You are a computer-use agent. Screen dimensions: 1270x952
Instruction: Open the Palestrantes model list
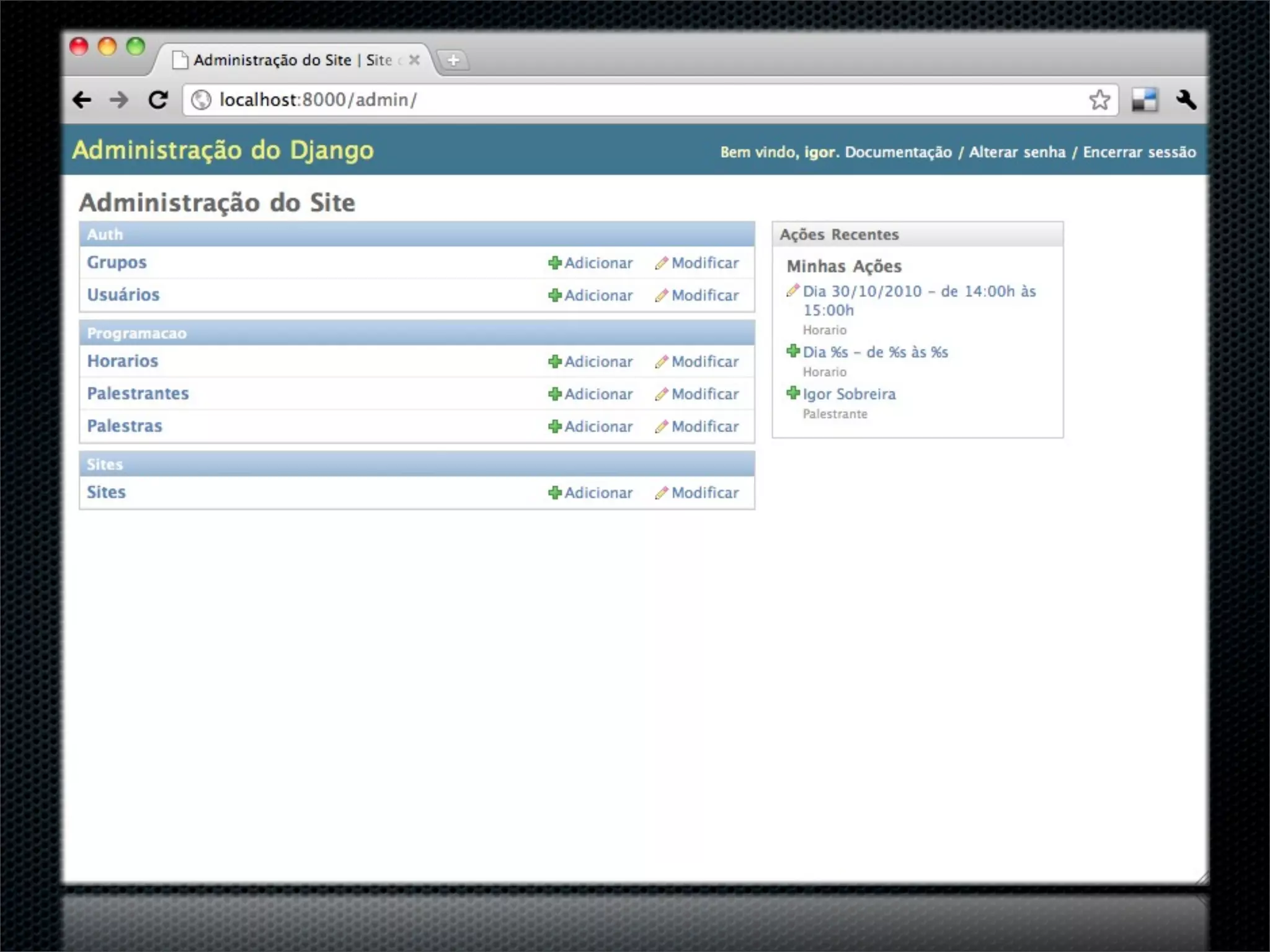(138, 393)
